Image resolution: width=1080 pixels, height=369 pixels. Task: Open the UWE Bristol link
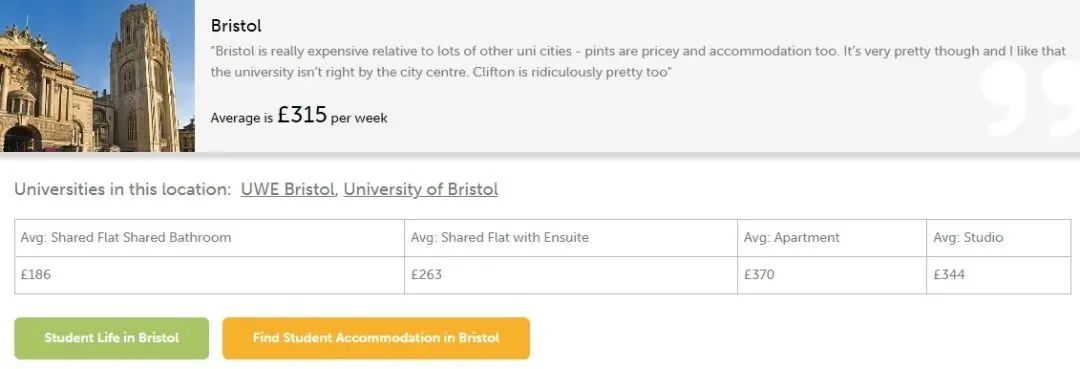tap(287, 189)
